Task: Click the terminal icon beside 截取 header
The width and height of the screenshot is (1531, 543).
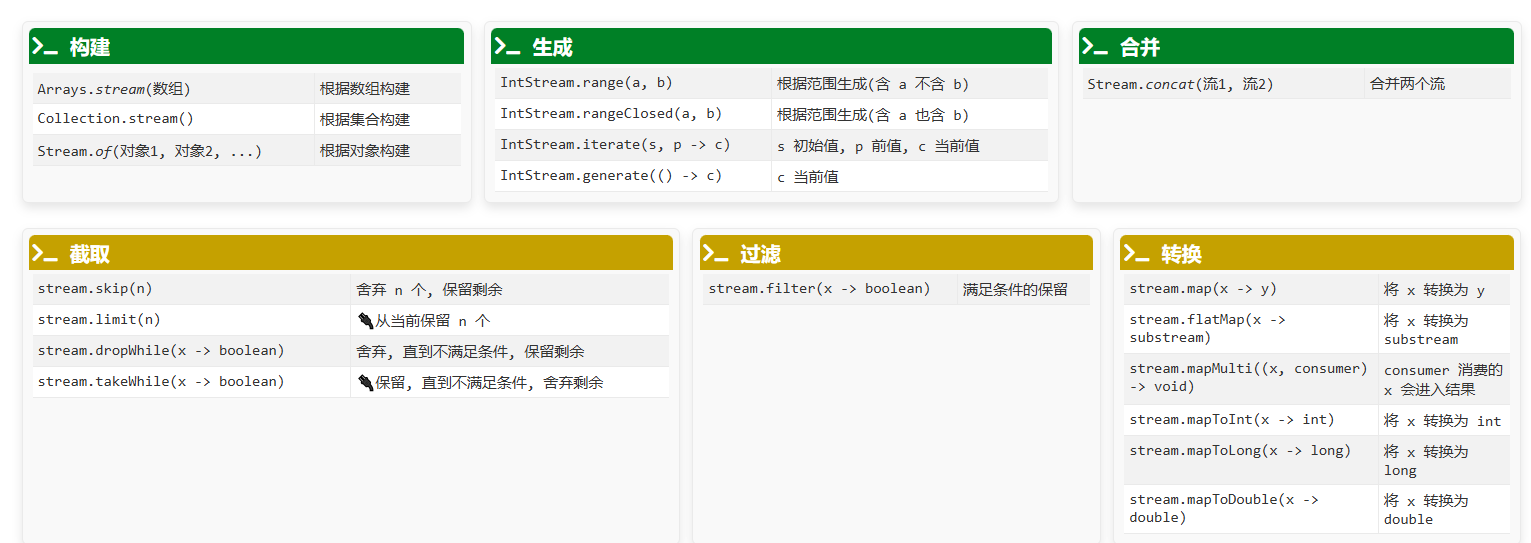Action: pyautogui.click(x=45, y=253)
